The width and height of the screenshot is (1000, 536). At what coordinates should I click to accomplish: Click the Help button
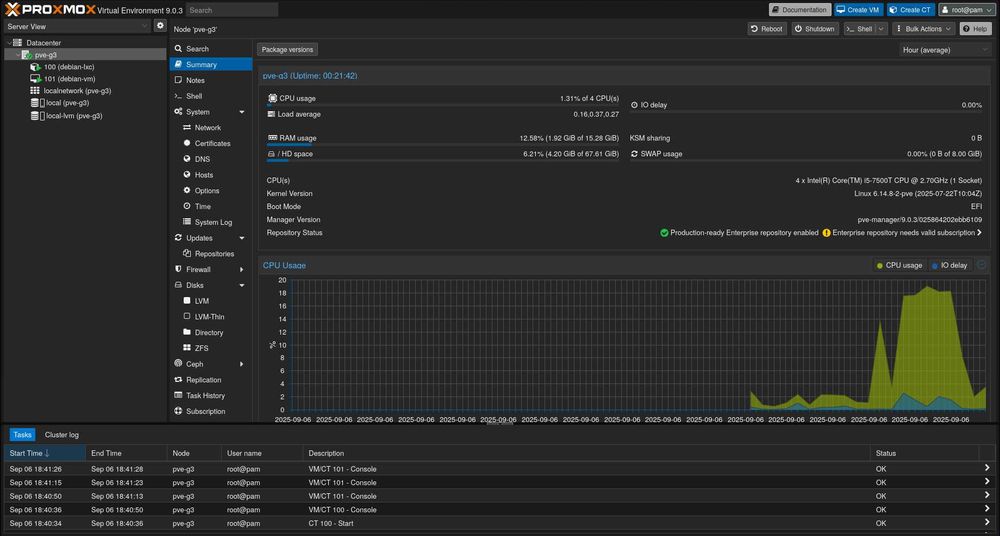click(x=975, y=29)
